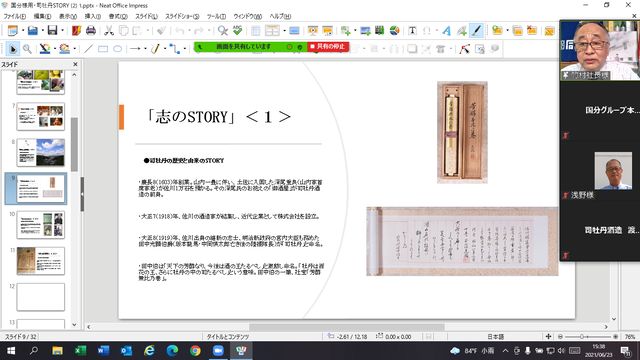Select the Lines and Arrows tool

pos(135,49)
